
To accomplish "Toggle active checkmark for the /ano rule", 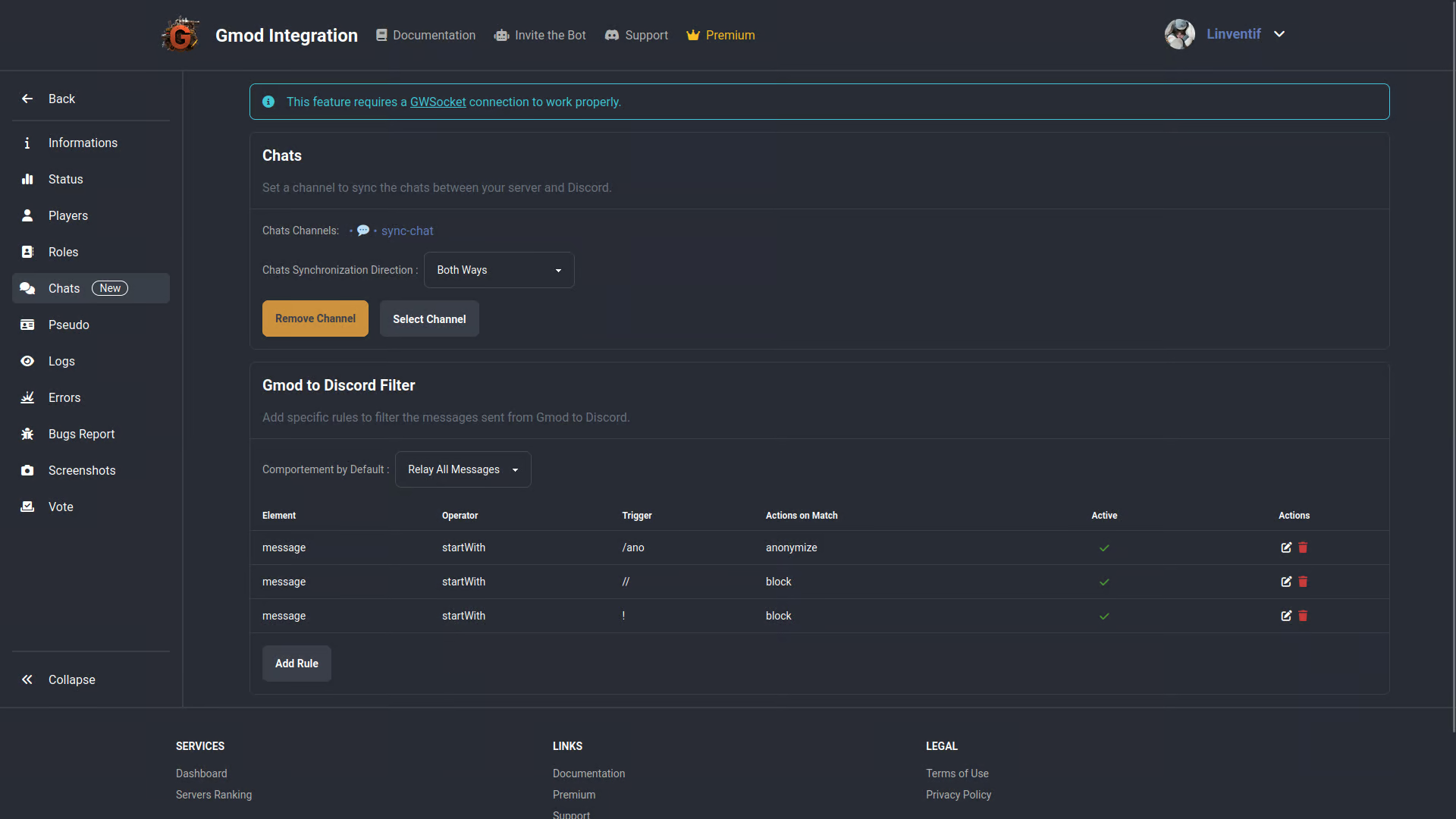I will pyautogui.click(x=1104, y=548).
